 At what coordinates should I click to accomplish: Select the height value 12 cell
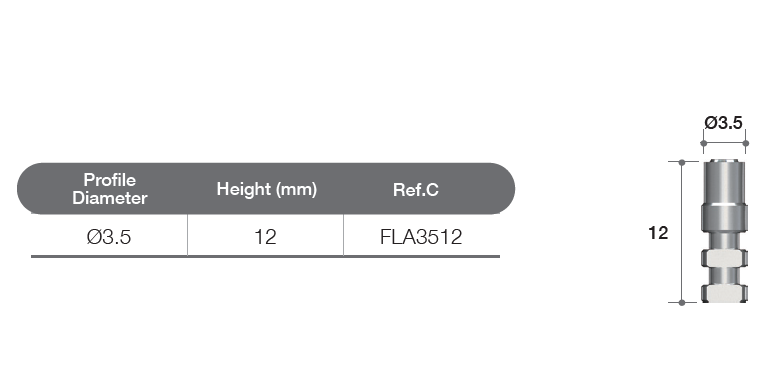[x=265, y=237]
